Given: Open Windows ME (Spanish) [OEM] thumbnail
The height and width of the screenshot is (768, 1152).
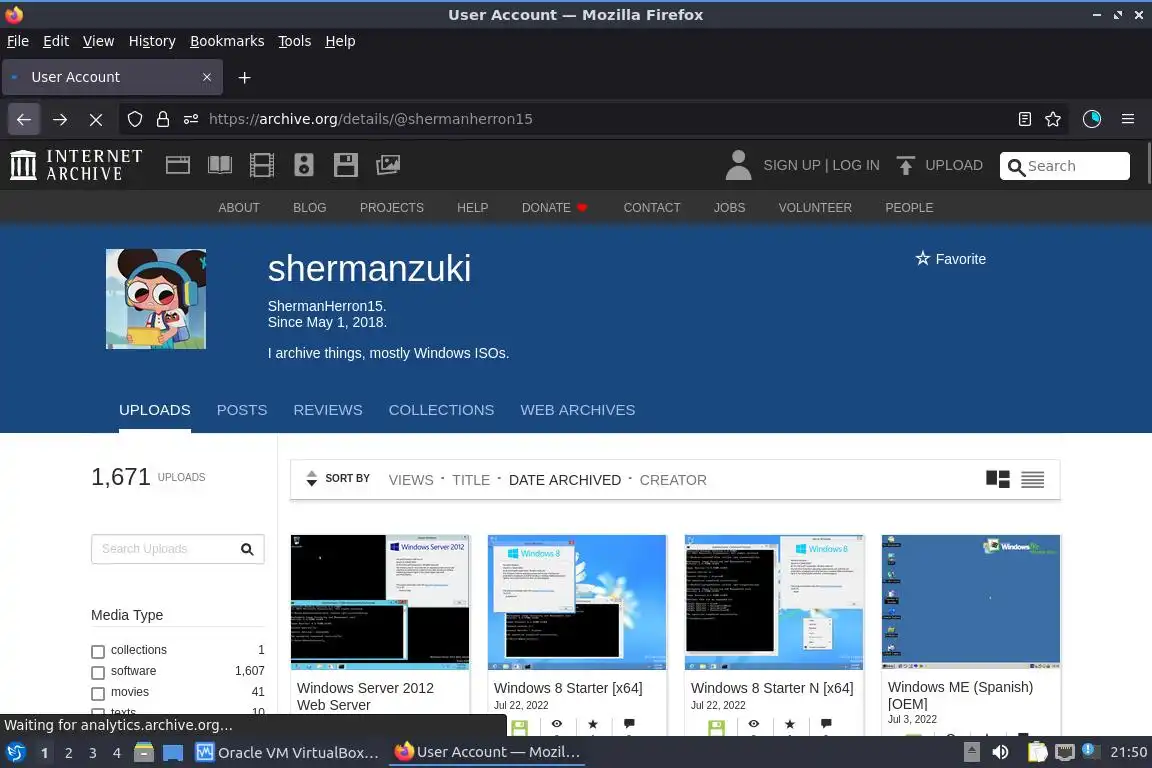Looking at the screenshot, I should pos(971,601).
